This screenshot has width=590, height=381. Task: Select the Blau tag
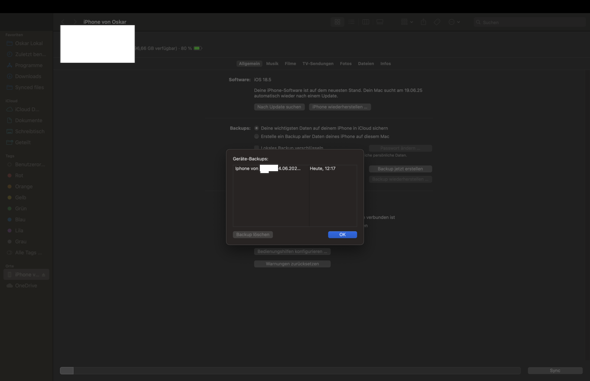coord(26,219)
